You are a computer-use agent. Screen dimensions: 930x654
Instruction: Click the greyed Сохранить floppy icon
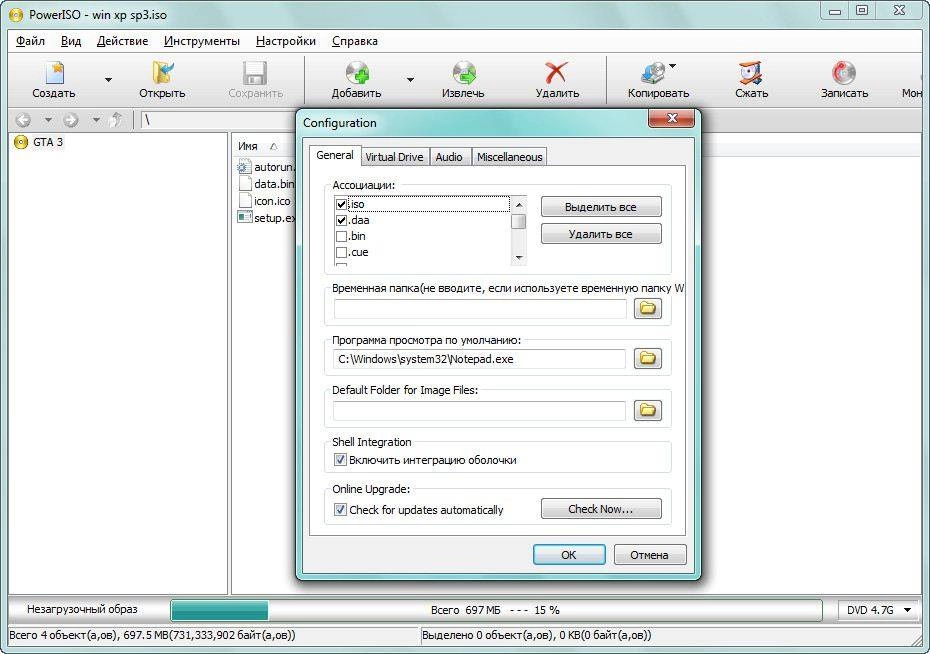pyautogui.click(x=255, y=74)
